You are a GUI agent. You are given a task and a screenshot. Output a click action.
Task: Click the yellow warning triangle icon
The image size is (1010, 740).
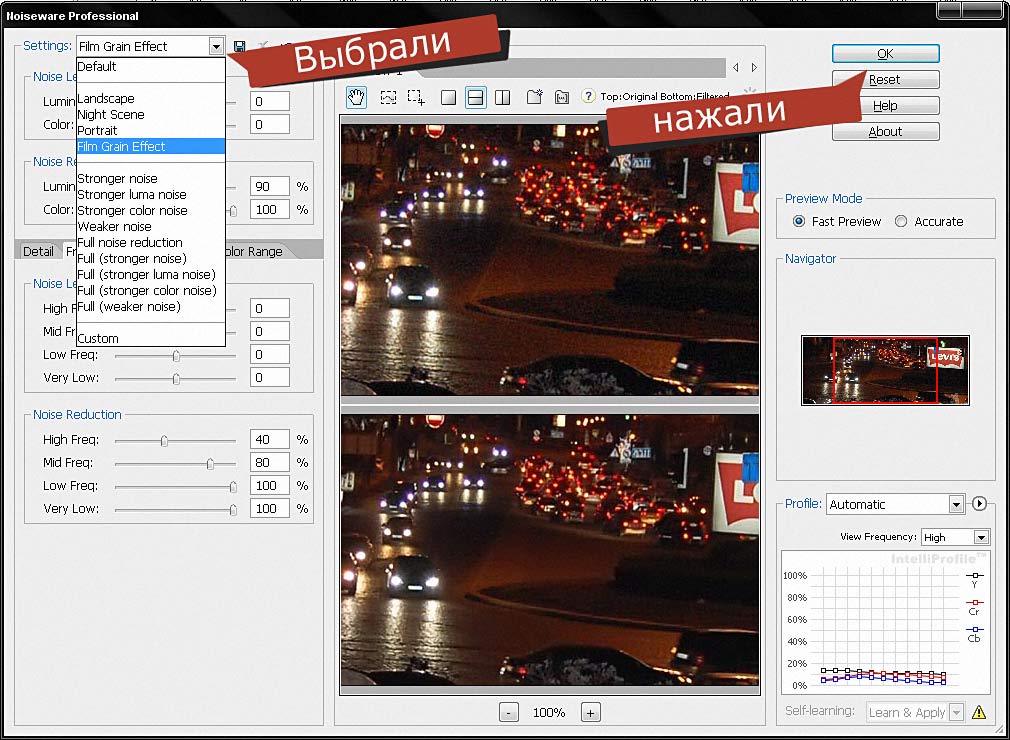tap(978, 712)
